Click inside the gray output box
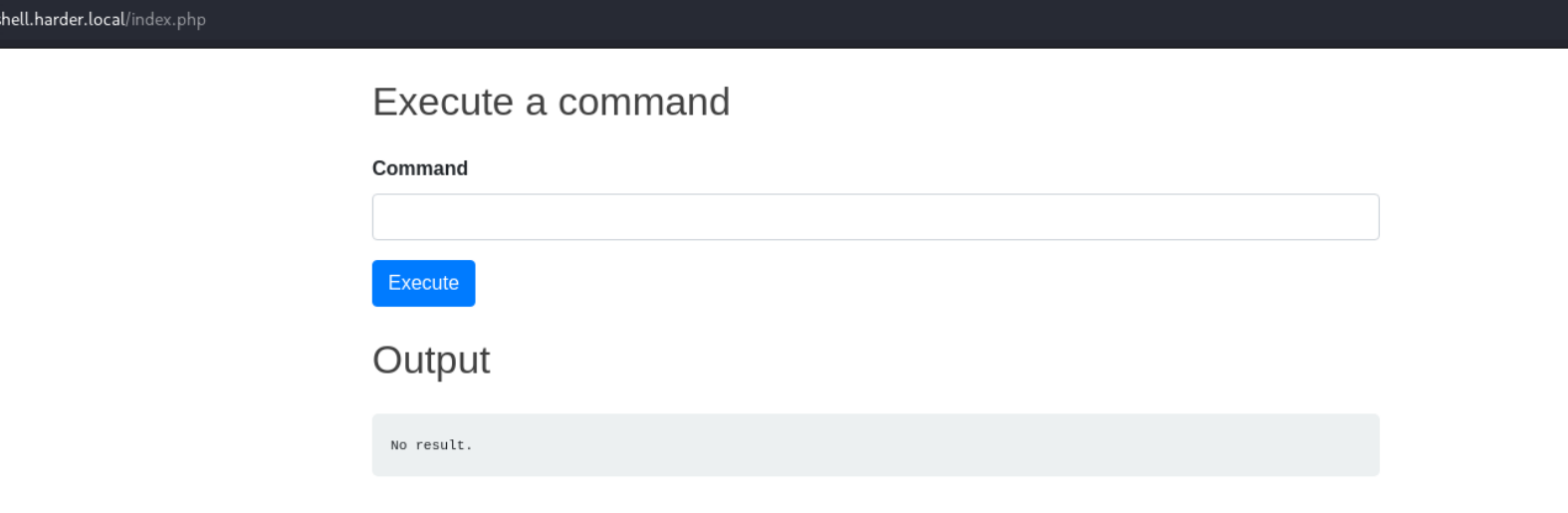1568x513 pixels. pyautogui.click(x=875, y=445)
